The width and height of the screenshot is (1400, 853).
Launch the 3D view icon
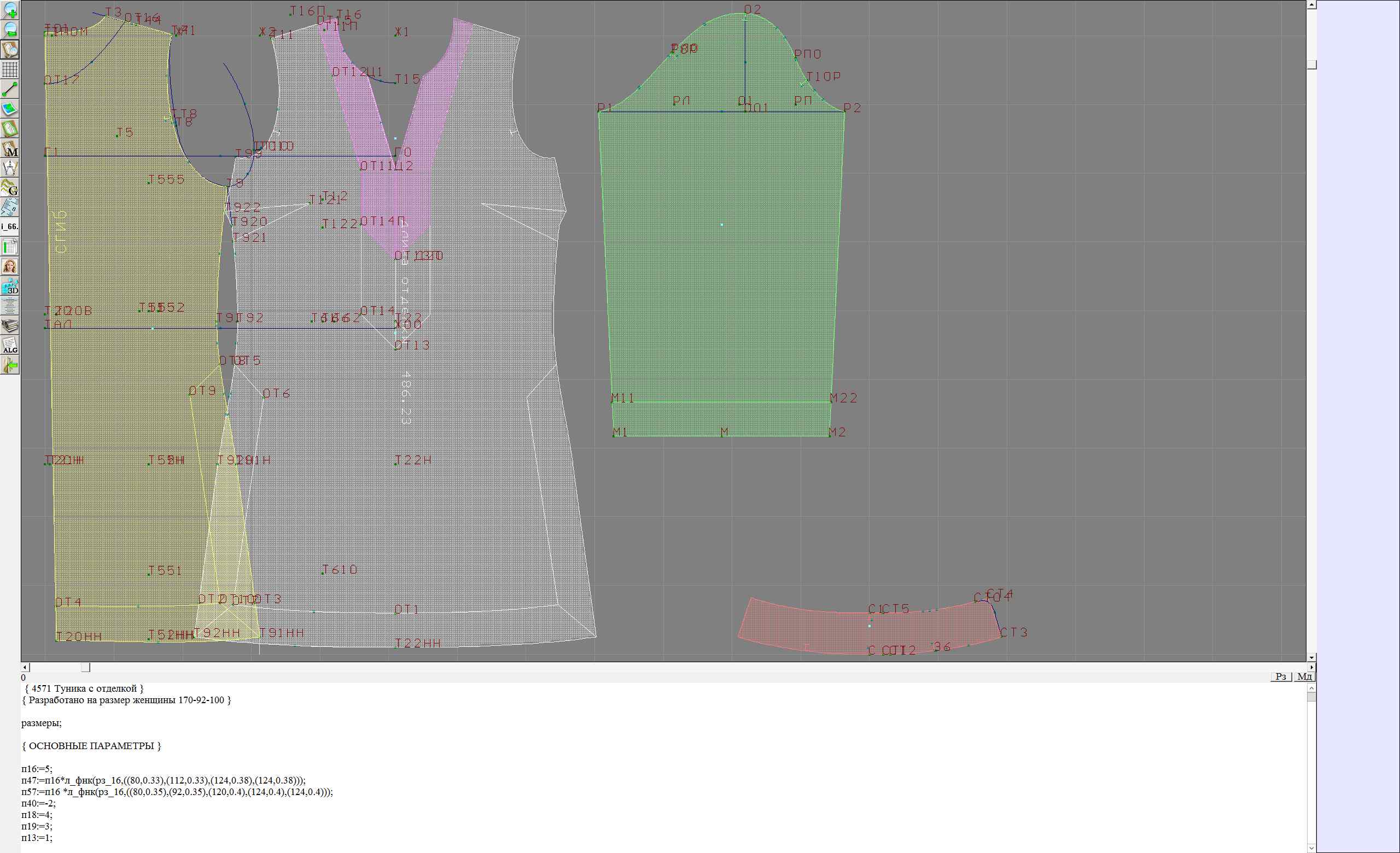pyautogui.click(x=10, y=286)
